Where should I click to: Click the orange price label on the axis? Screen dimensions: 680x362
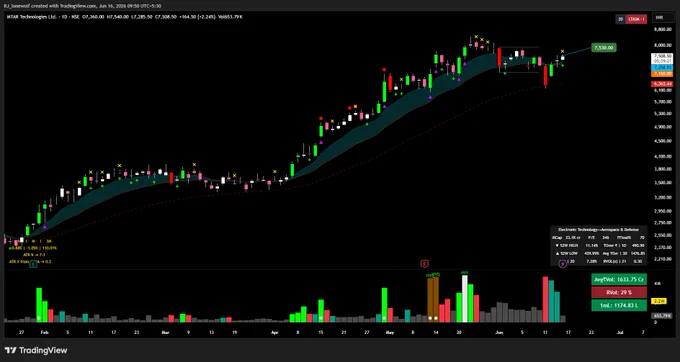point(662,74)
